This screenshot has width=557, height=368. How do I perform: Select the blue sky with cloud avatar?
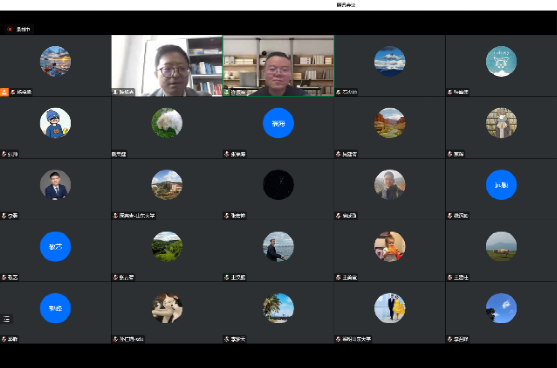[x=501, y=308]
